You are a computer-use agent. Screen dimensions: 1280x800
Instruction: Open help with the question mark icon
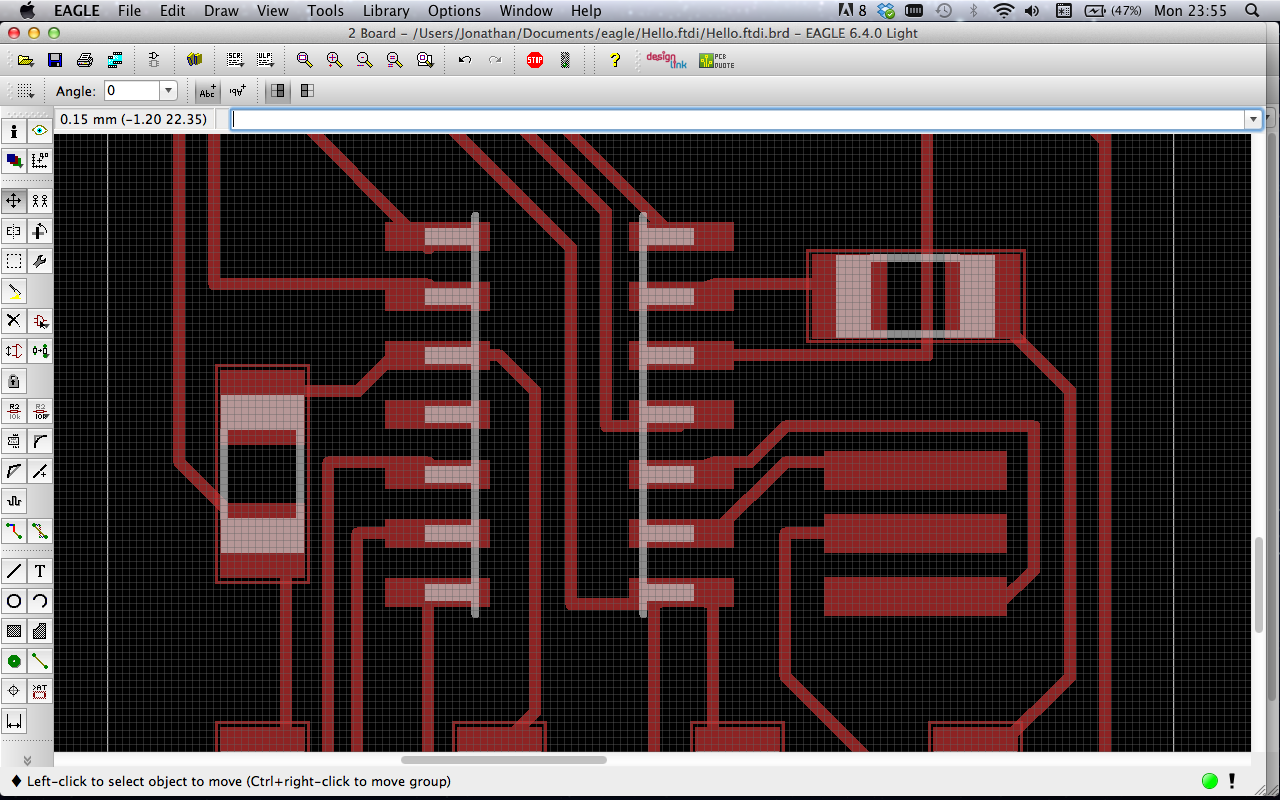615,60
